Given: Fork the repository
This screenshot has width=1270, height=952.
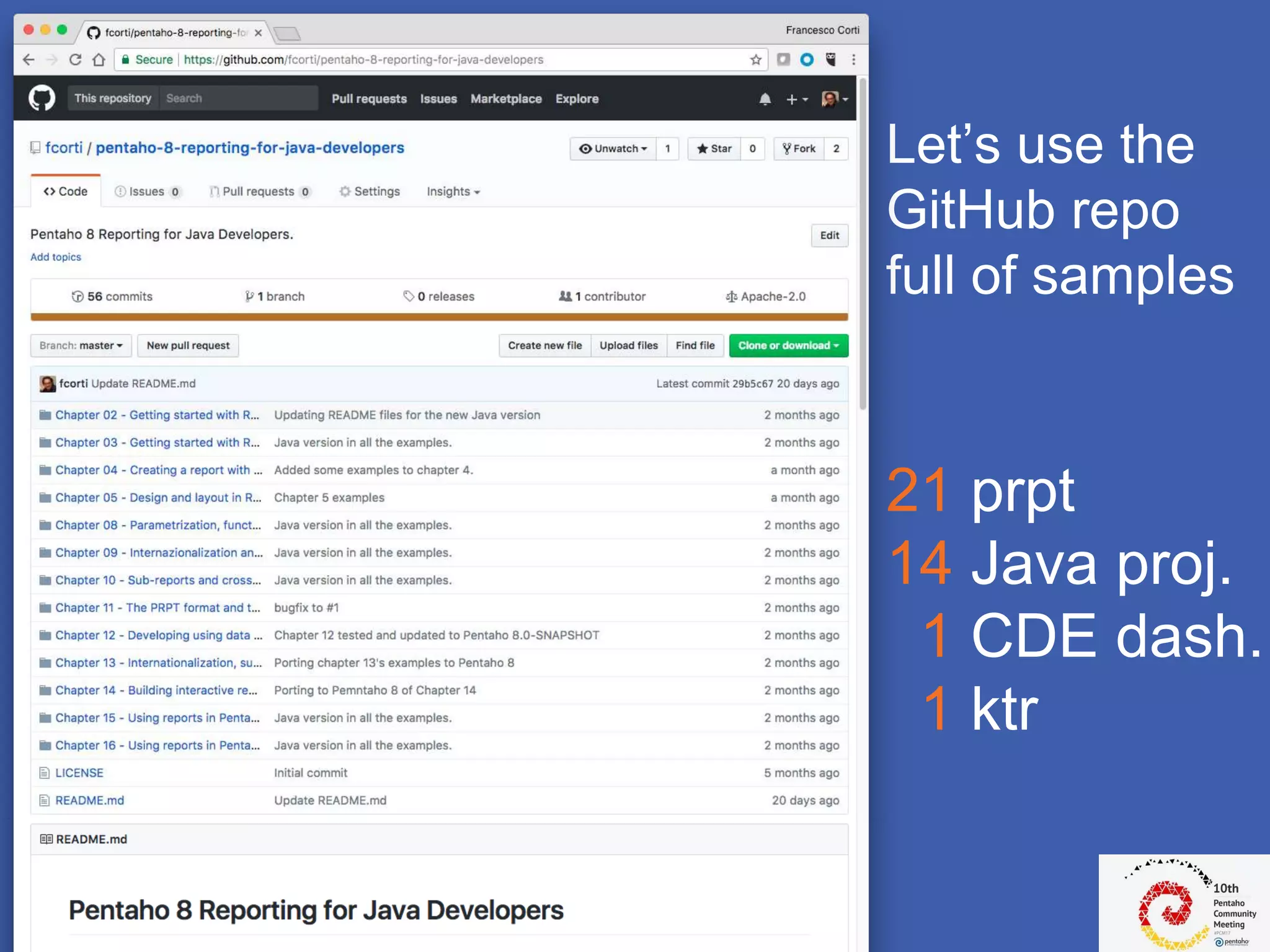Looking at the screenshot, I should click(799, 149).
